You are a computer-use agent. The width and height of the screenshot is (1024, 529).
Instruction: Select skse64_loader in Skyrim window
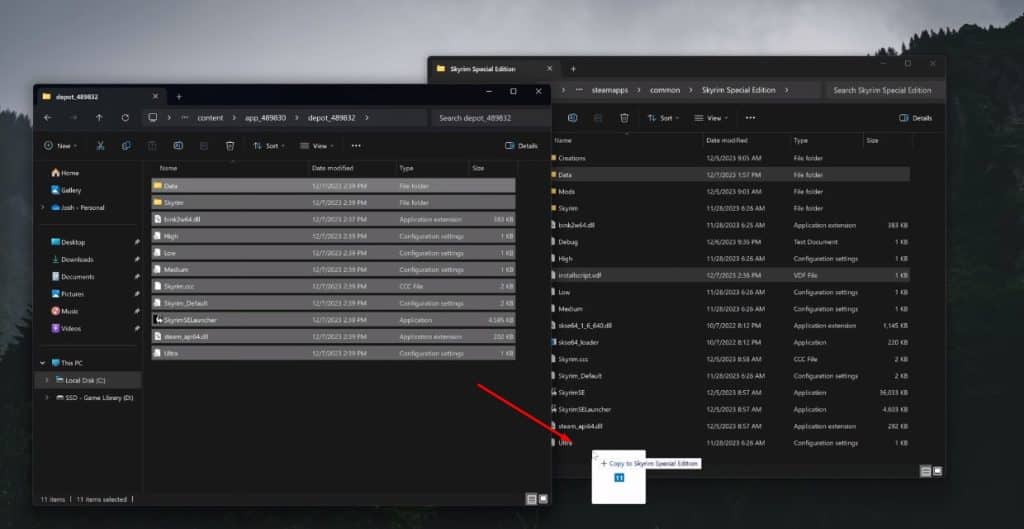click(730, 342)
